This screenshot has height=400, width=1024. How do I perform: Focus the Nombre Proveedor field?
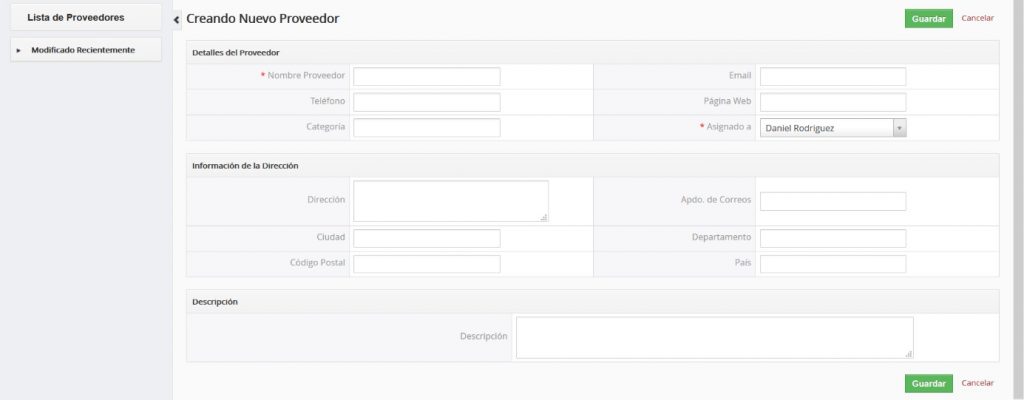click(427, 76)
